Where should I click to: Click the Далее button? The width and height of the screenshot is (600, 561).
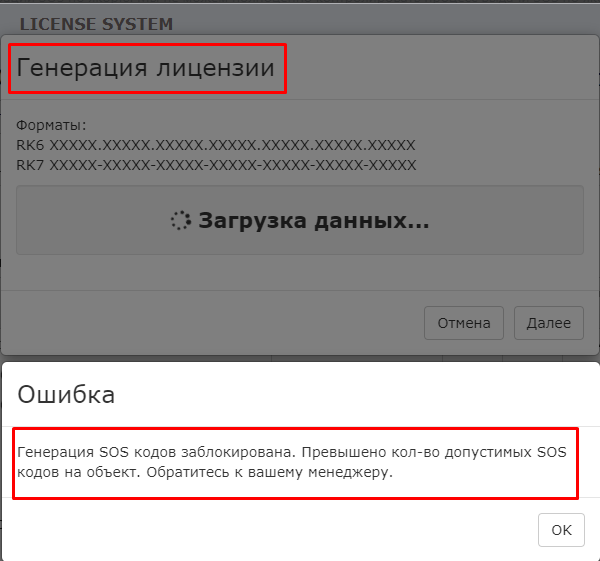pyautogui.click(x=549, y=323)
